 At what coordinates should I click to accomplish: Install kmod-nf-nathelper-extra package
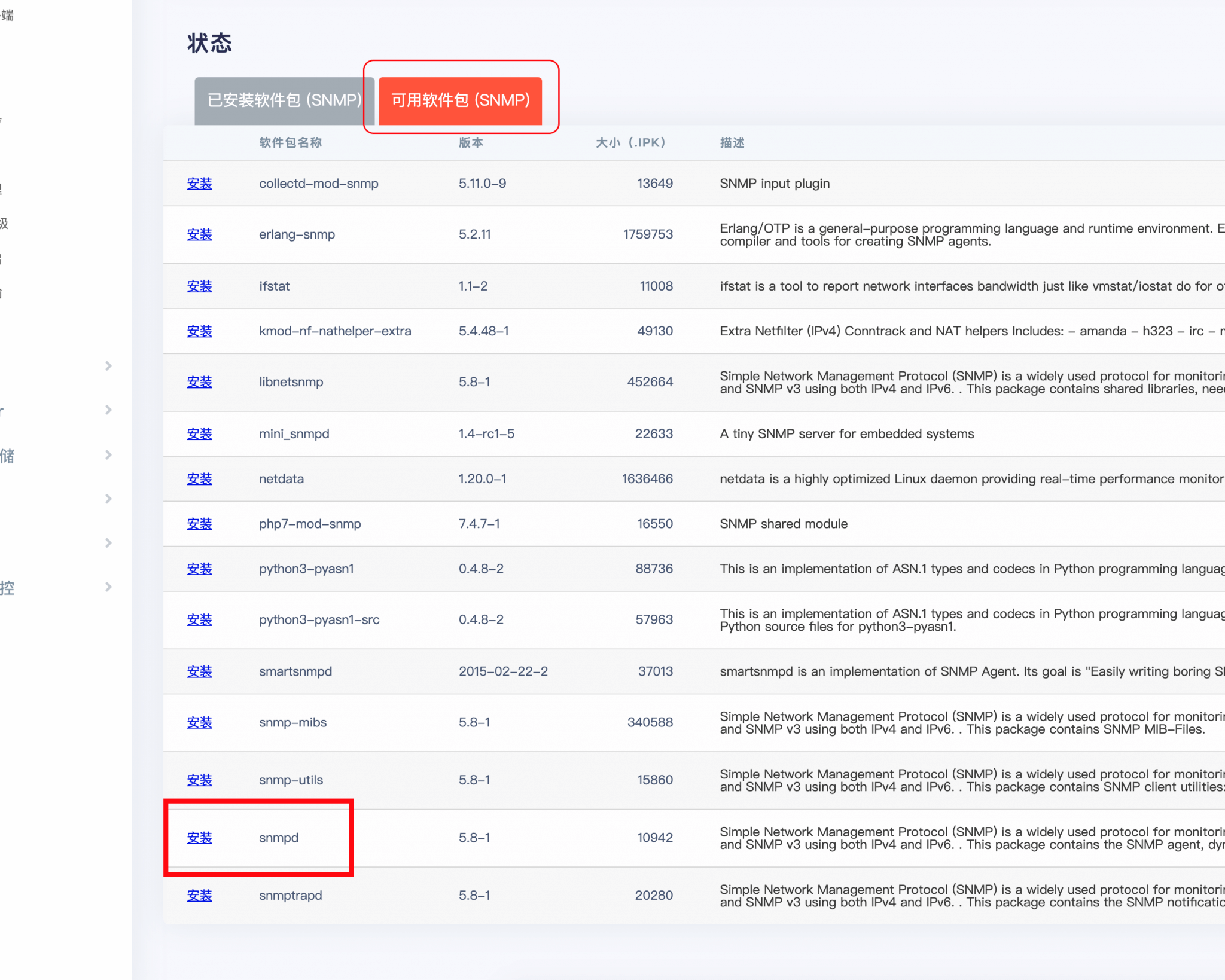(199, 331)
